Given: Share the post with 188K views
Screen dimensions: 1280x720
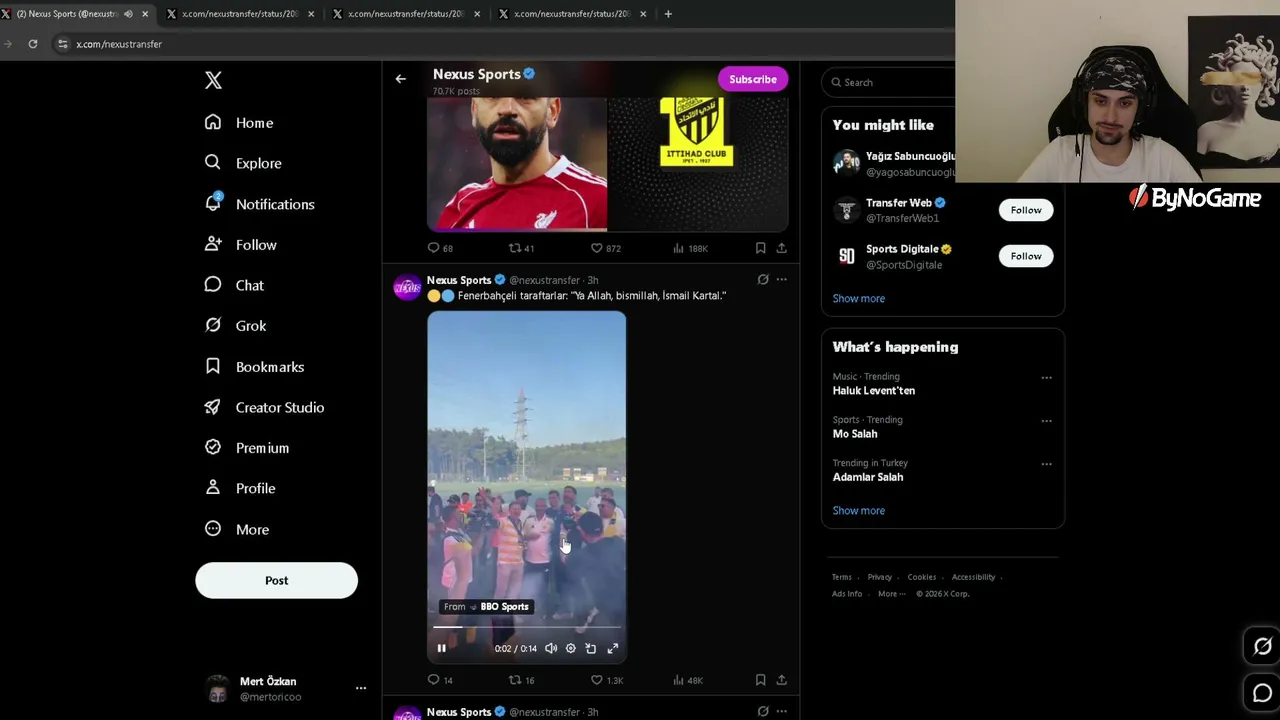Looking at the screenshot, I should (x=781, y=248).
